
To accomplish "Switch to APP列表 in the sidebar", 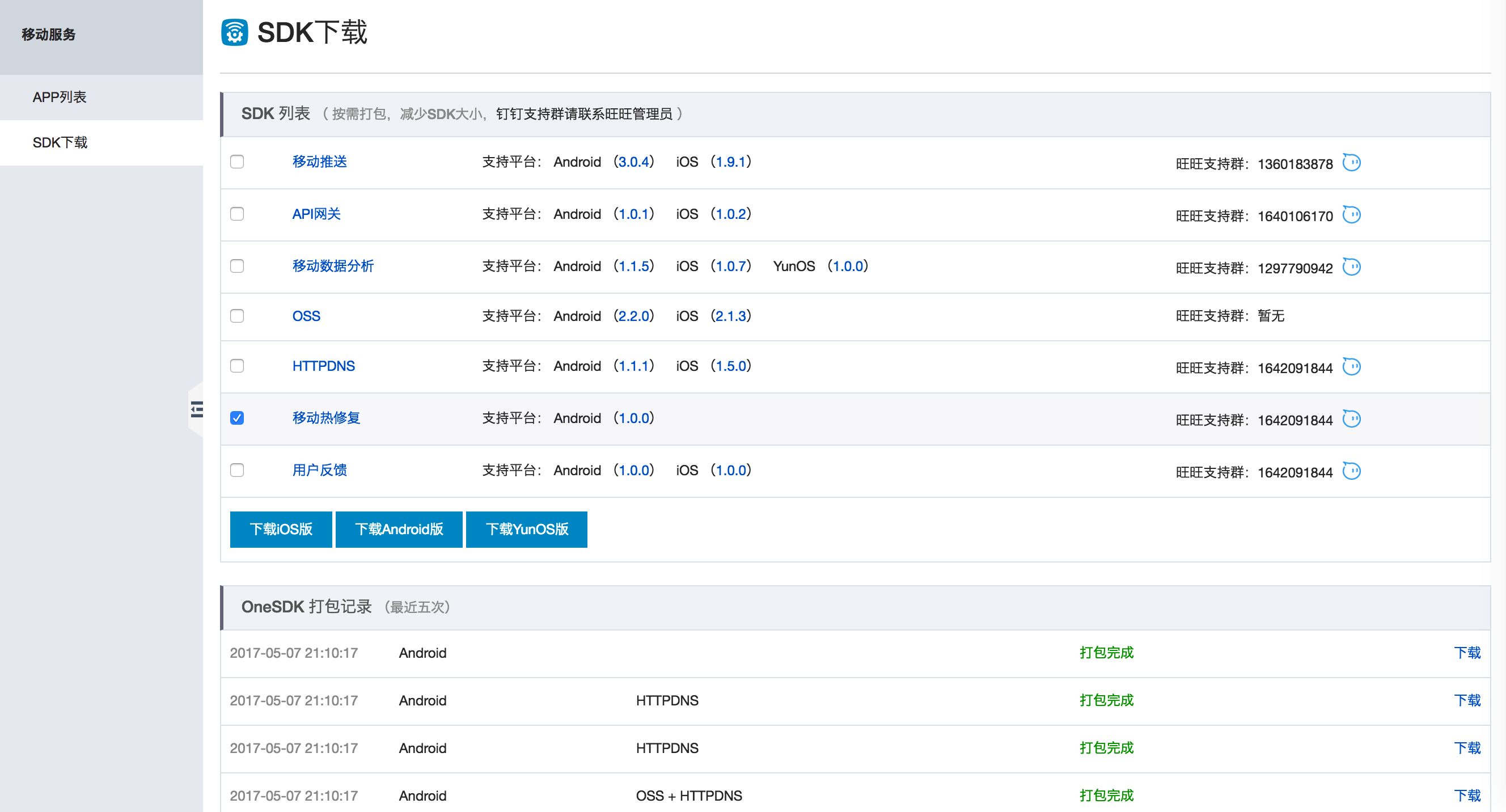I will (59, 96).
